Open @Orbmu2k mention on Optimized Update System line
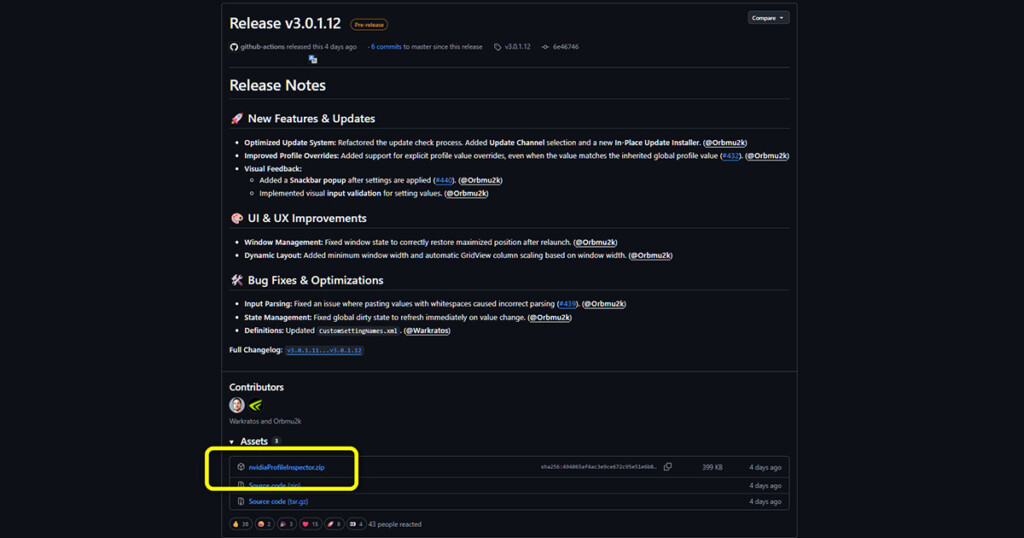Image resolution: width=1024 pixels, height=538 pixels. tap(725, 142)
